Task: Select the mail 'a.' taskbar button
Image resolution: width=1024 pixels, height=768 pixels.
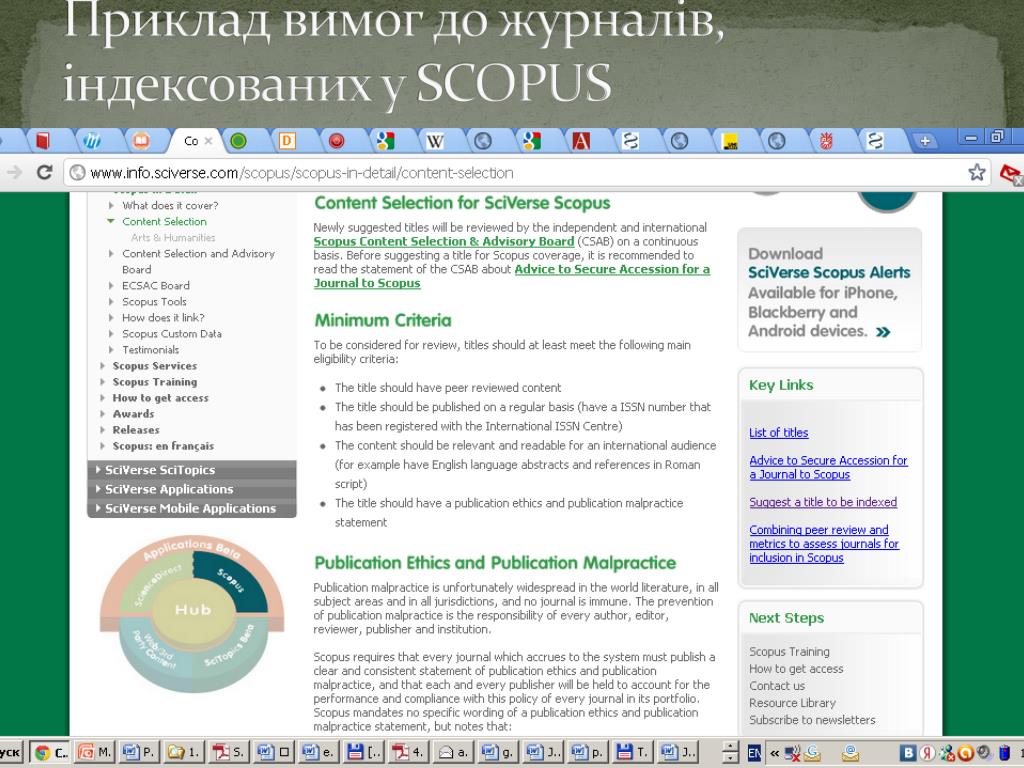Action: click(452, 752)
